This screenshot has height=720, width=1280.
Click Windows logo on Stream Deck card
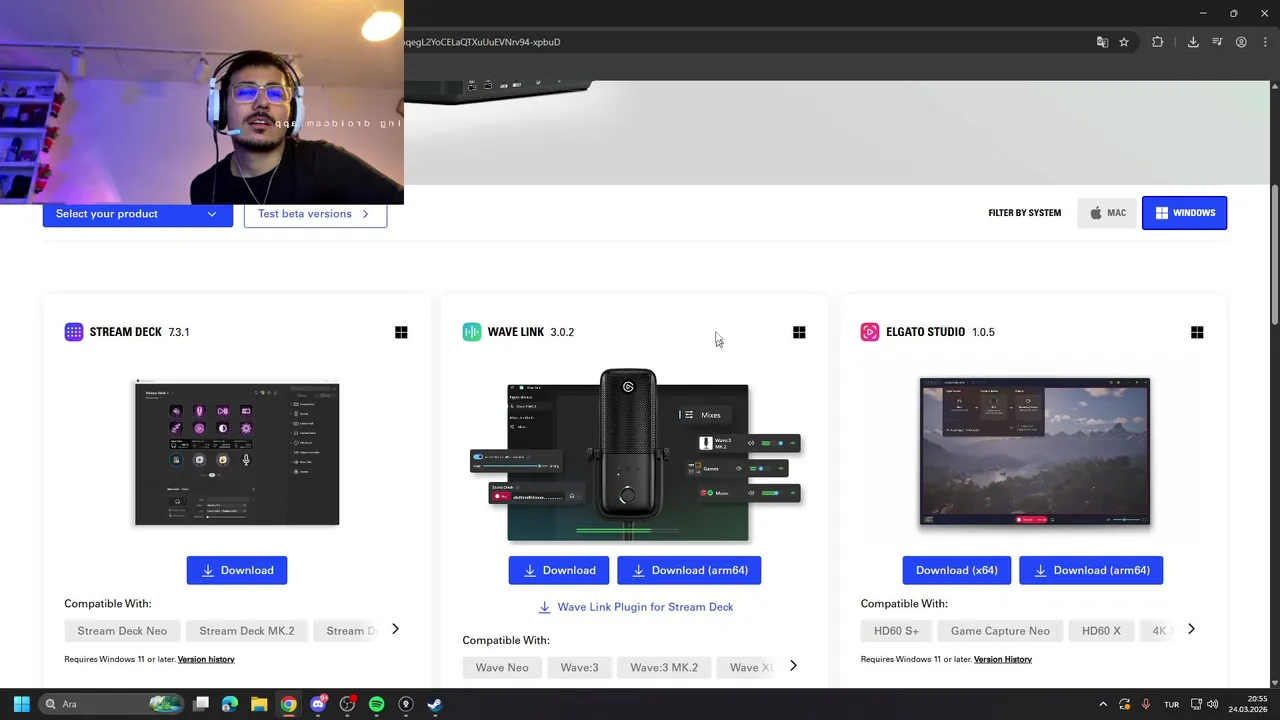401,332
